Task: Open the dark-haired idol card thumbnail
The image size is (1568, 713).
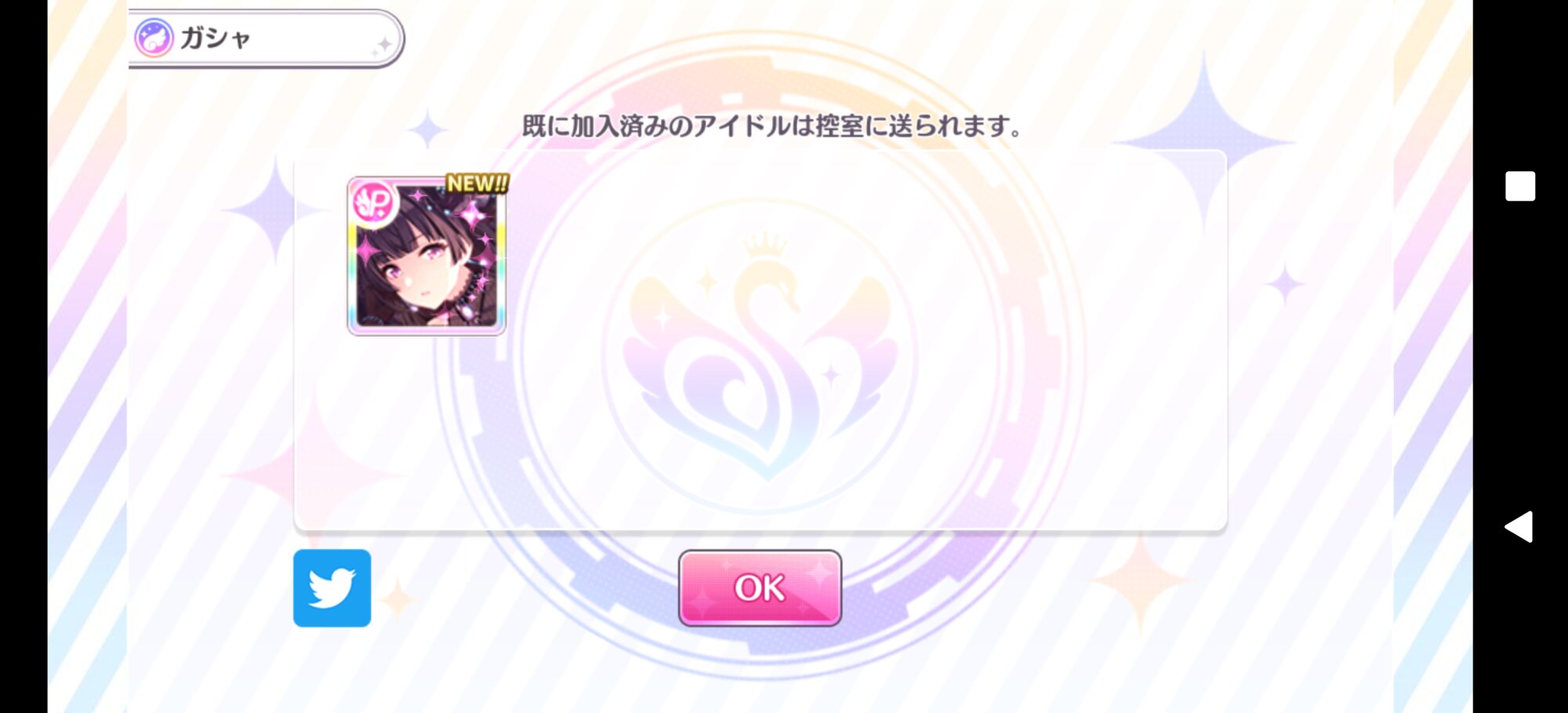Action: pyautogui.click(x=426, y=256)
